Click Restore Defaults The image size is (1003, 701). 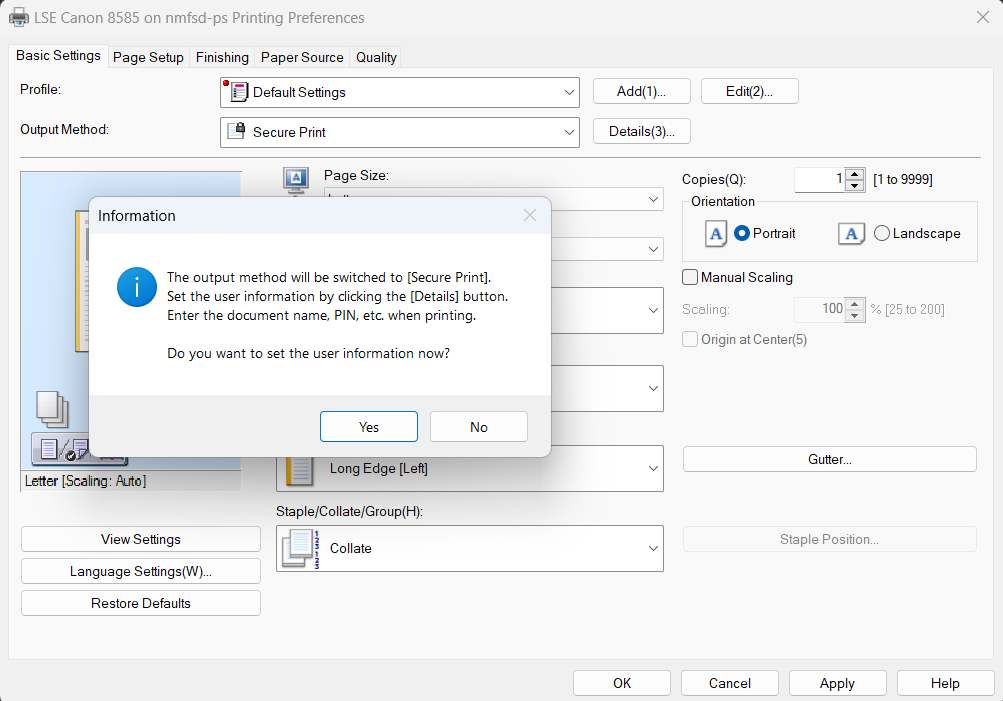141,603
